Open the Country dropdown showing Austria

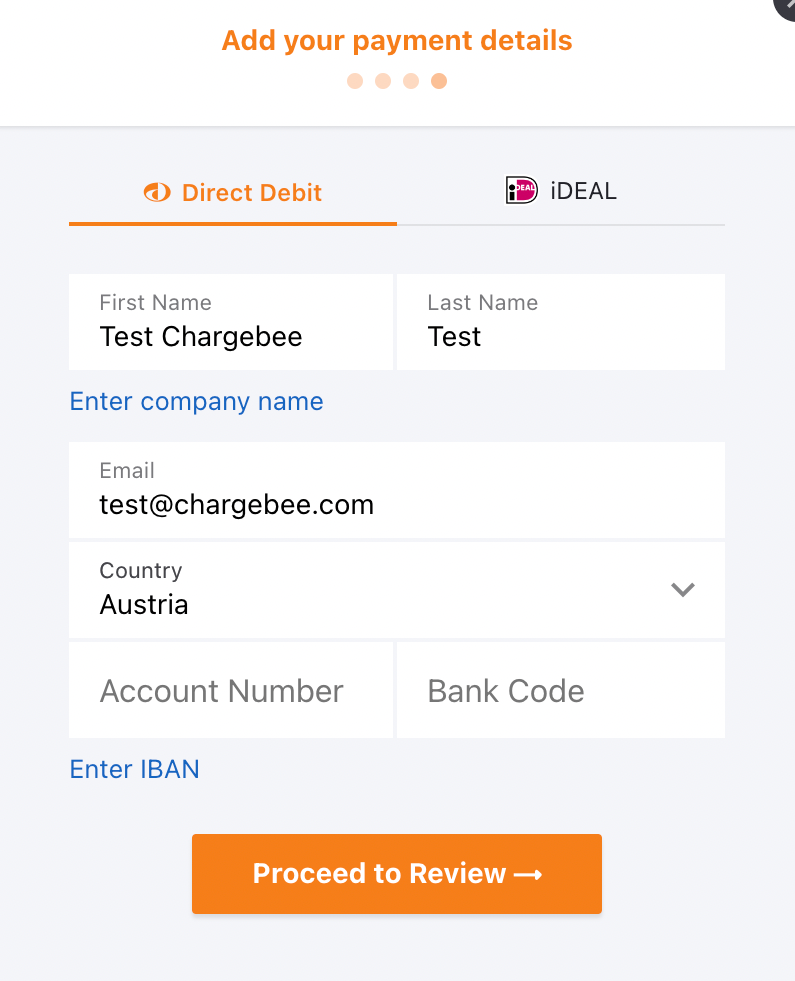[380, 590]
